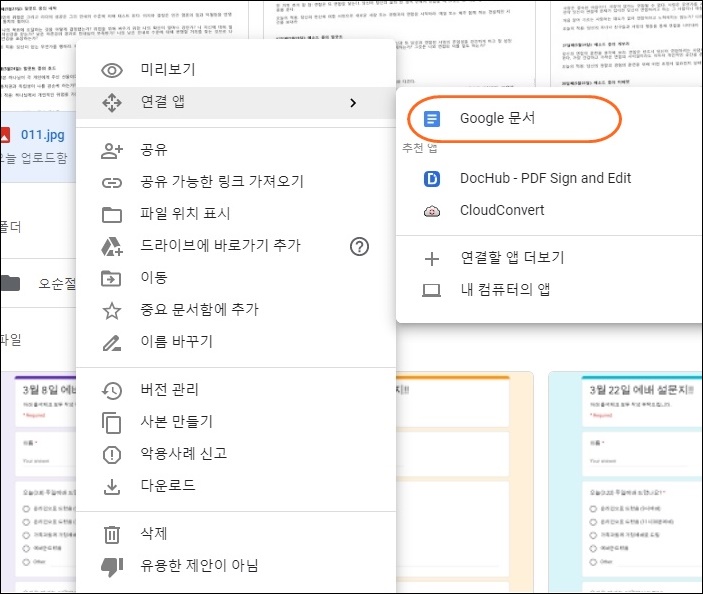Click the plus icon beside 연결할 앱 더보기
Viewport: 703px width, 594px height.
pos(432,259)
